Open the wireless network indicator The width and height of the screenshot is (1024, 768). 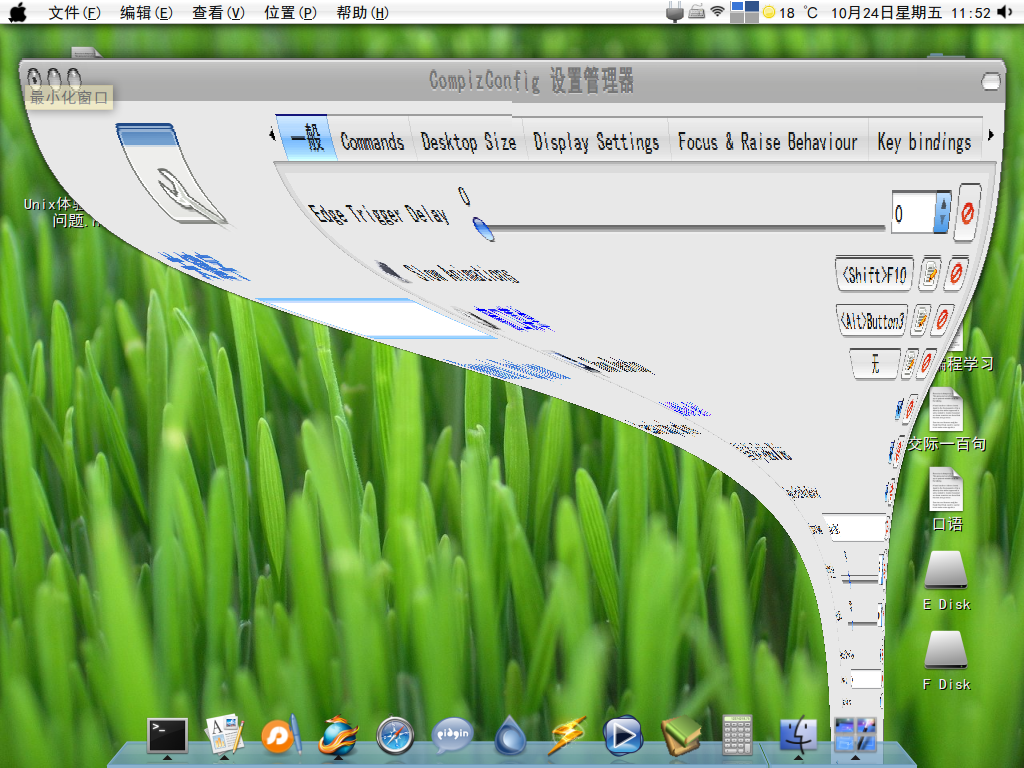coord(718,11)
